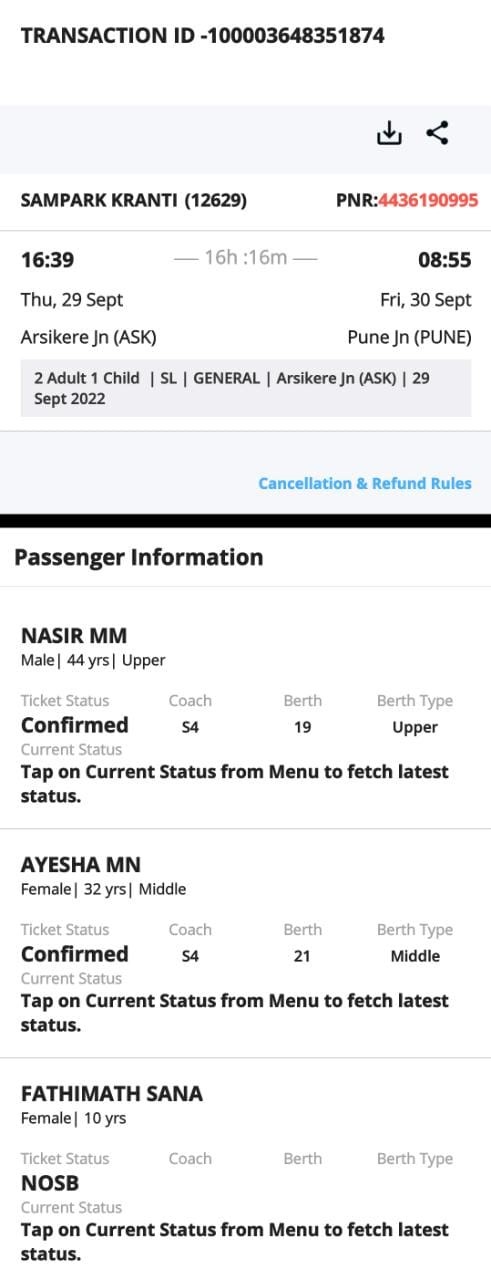Viewport: 491px width, 1280px height.
Task: Share the ticket via share icon
Action: [437, 133]
